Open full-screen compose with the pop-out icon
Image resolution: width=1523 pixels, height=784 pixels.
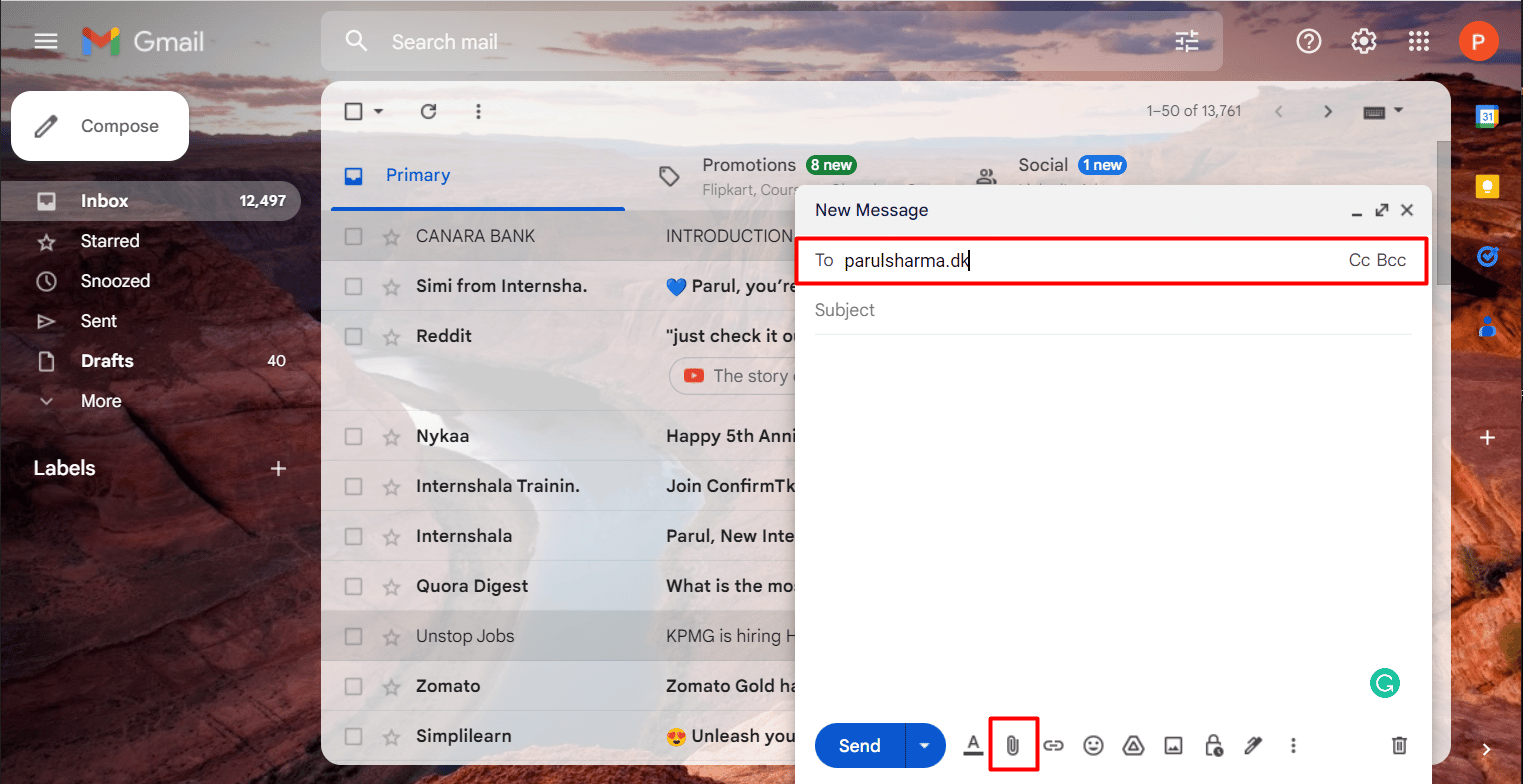[1382, 210]
